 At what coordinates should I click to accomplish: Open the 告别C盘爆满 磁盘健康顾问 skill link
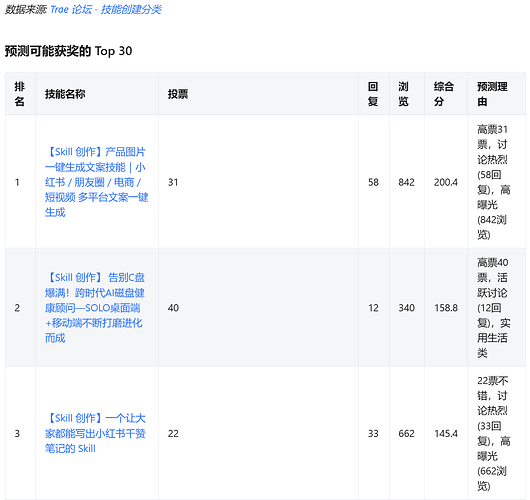(95, 308)
